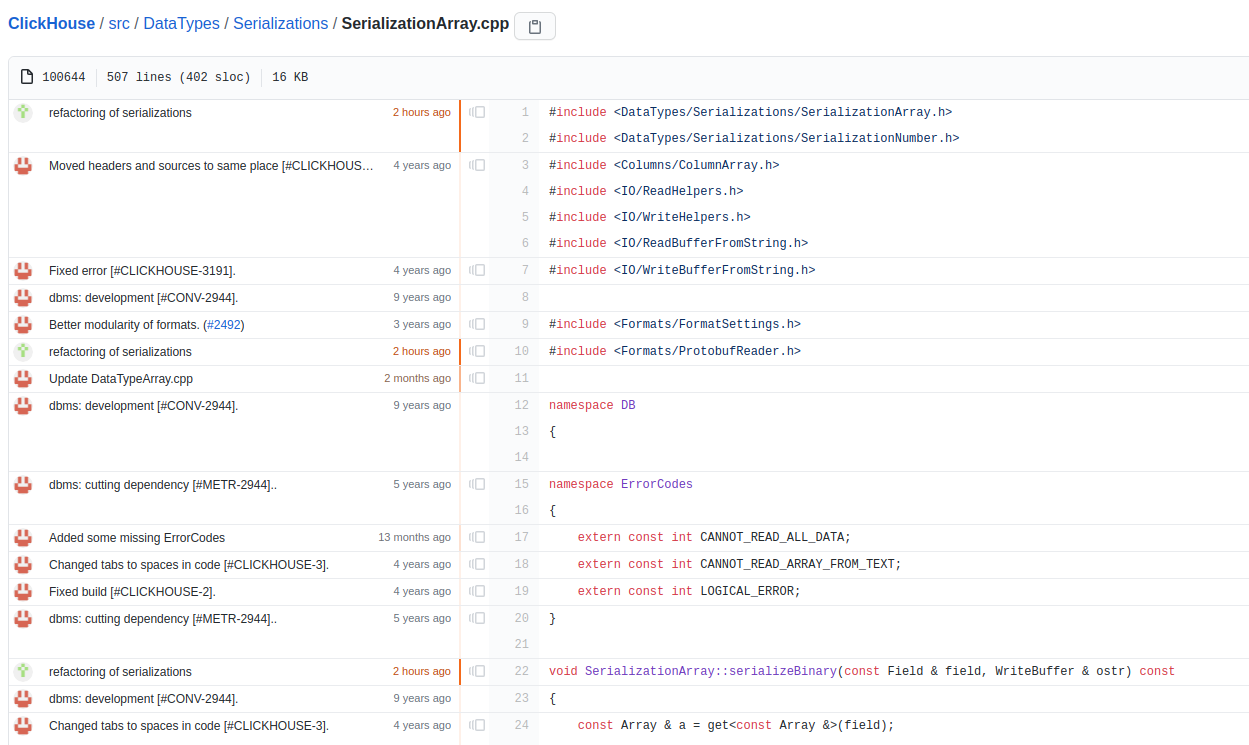View blame prior to change on line 1

click(477, 113)
